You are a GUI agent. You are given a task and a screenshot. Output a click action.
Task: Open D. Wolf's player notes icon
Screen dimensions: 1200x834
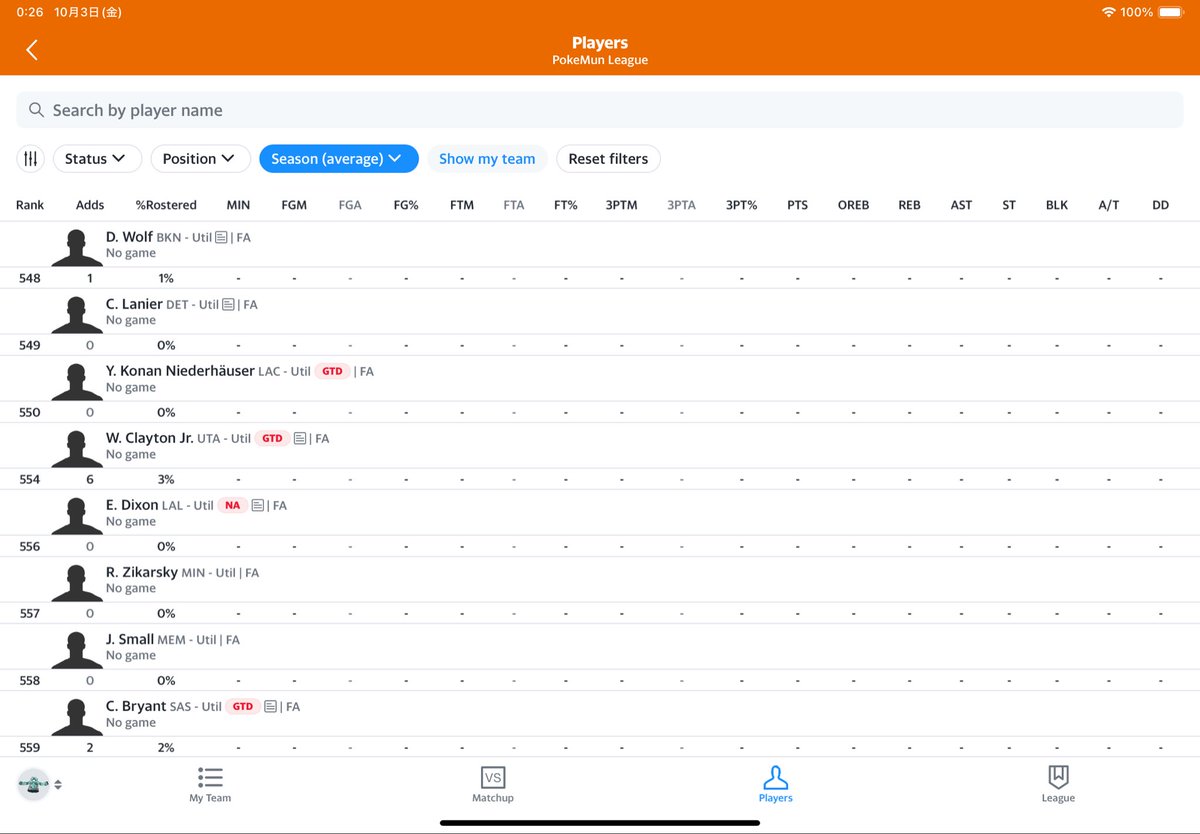(222, 238)
